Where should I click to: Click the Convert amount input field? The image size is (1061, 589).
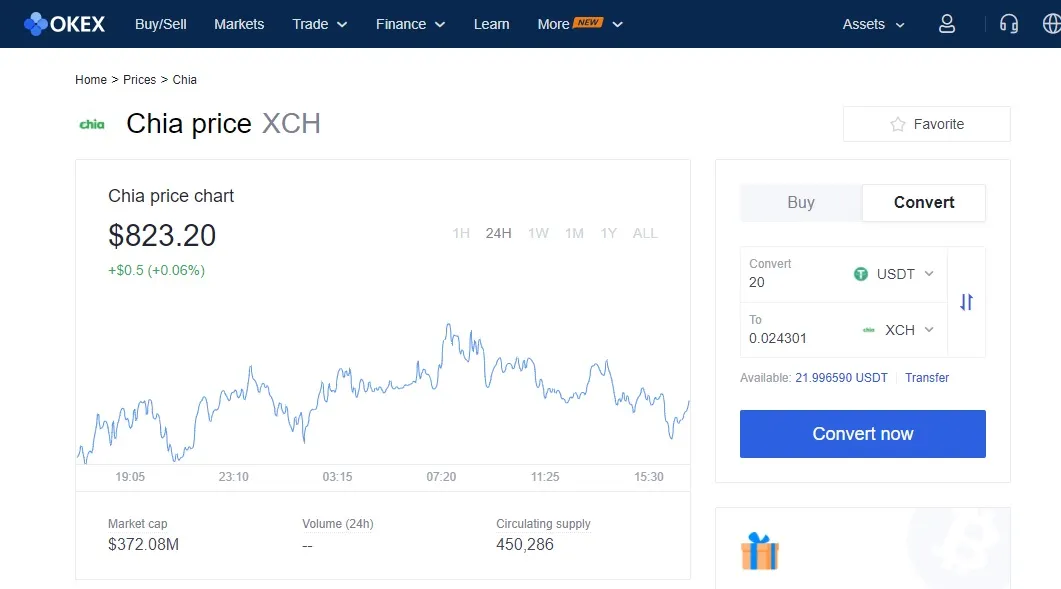[790, 280]
